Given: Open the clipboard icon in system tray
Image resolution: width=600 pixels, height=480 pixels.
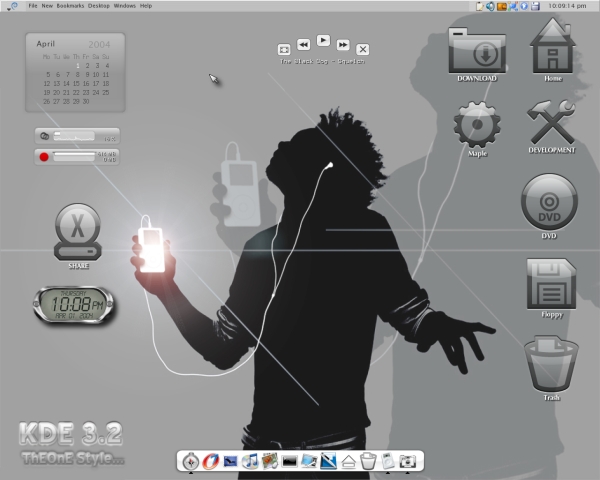Looking at the screenshot, I should tap(480, 6).
